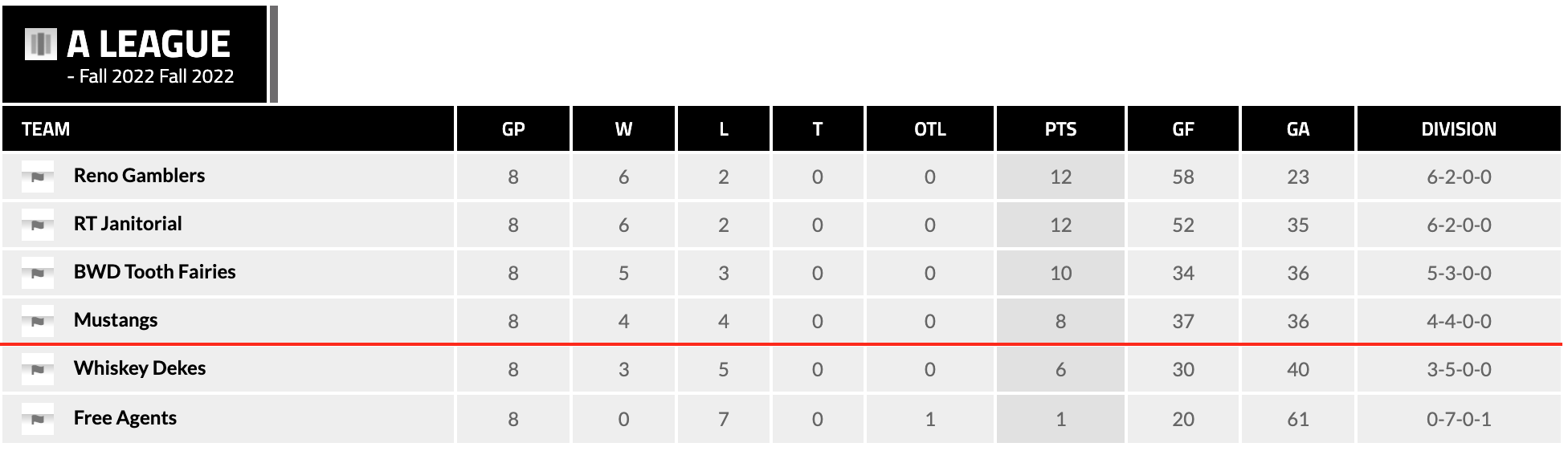1568x455 pixels.
Task: Select the Free Agents team name
Action: coord(125,418)
